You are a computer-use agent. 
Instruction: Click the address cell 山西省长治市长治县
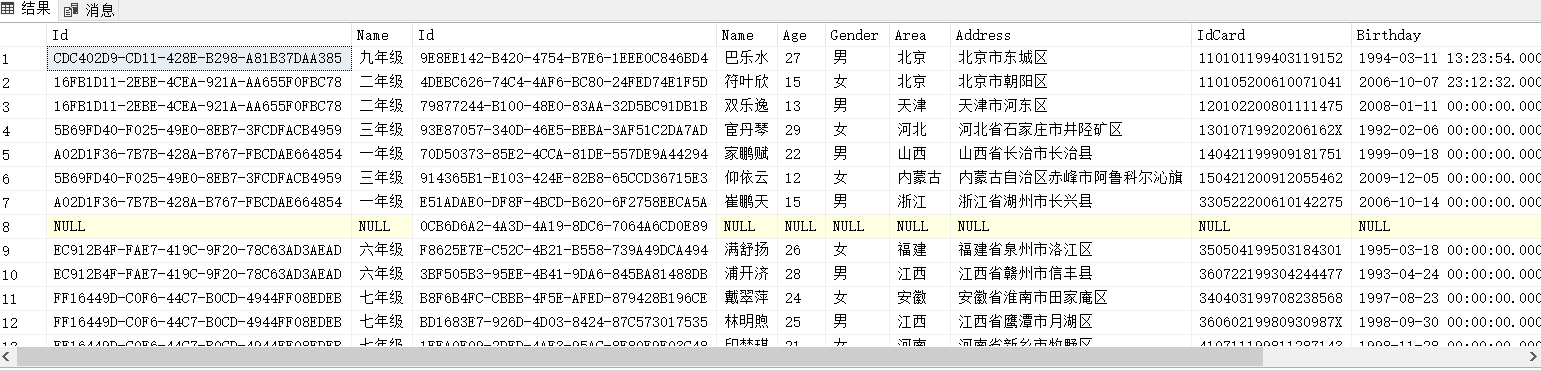[x=1071, y=155]
